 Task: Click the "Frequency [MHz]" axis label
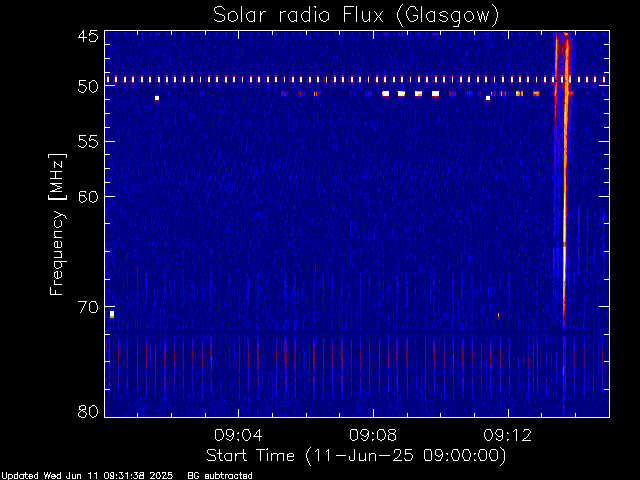tap(57, 224)
